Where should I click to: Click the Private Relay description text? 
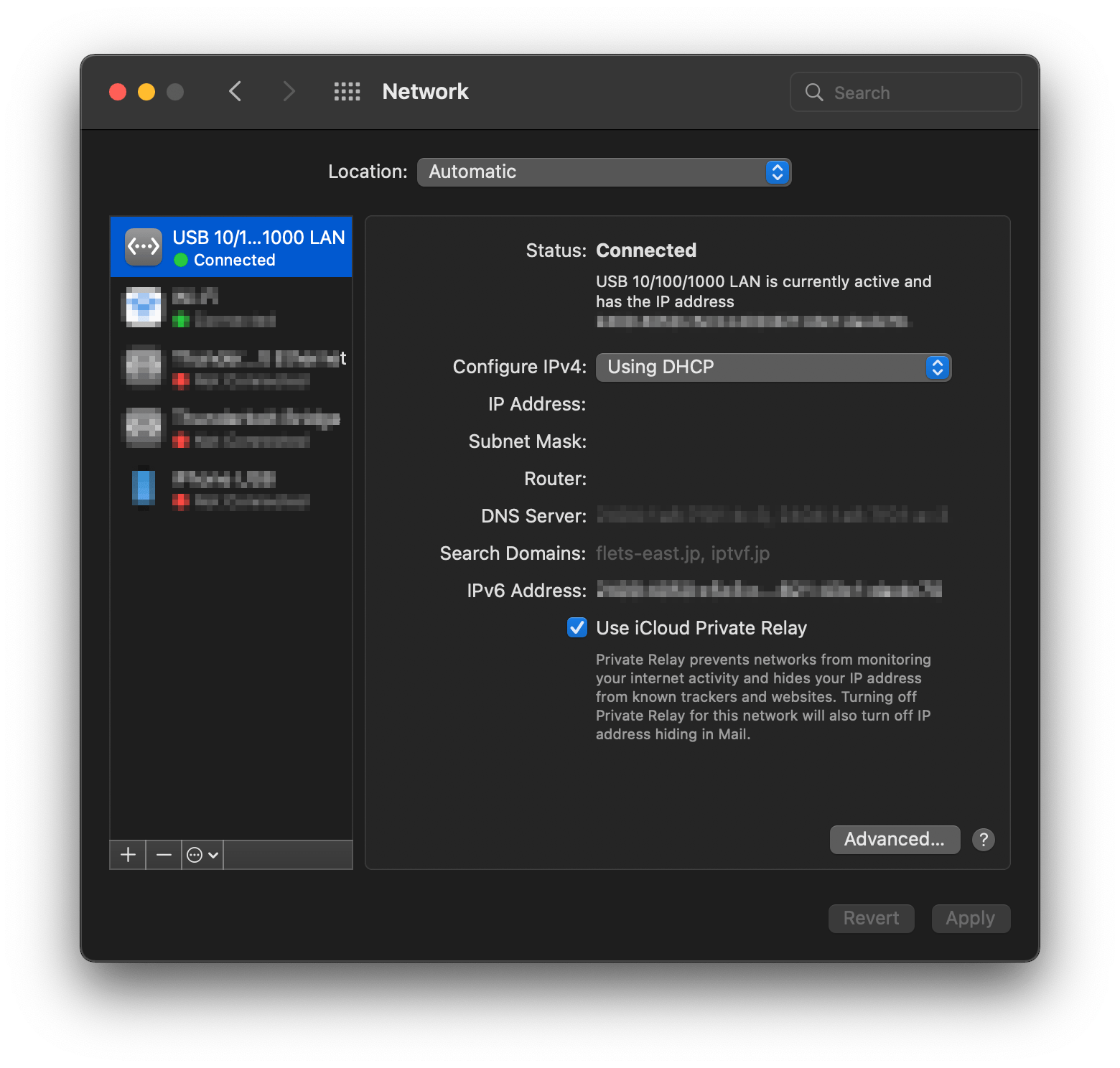tap(763, 697)
